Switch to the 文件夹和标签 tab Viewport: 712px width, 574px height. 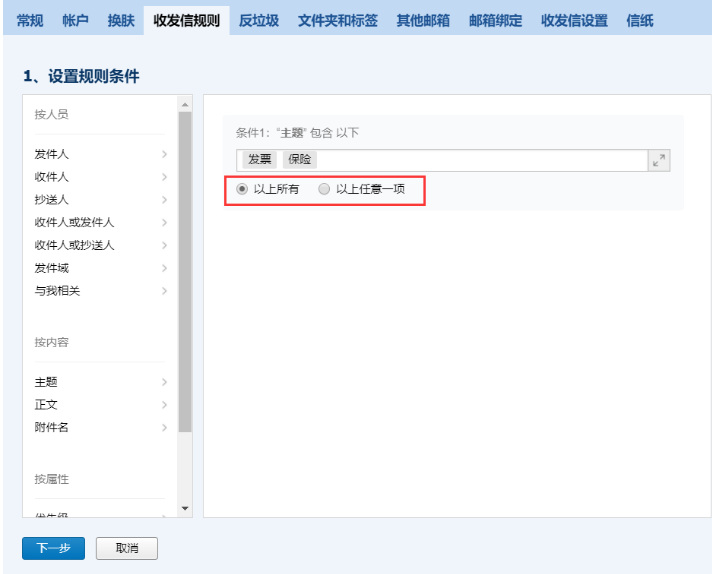tap(337, 21)
